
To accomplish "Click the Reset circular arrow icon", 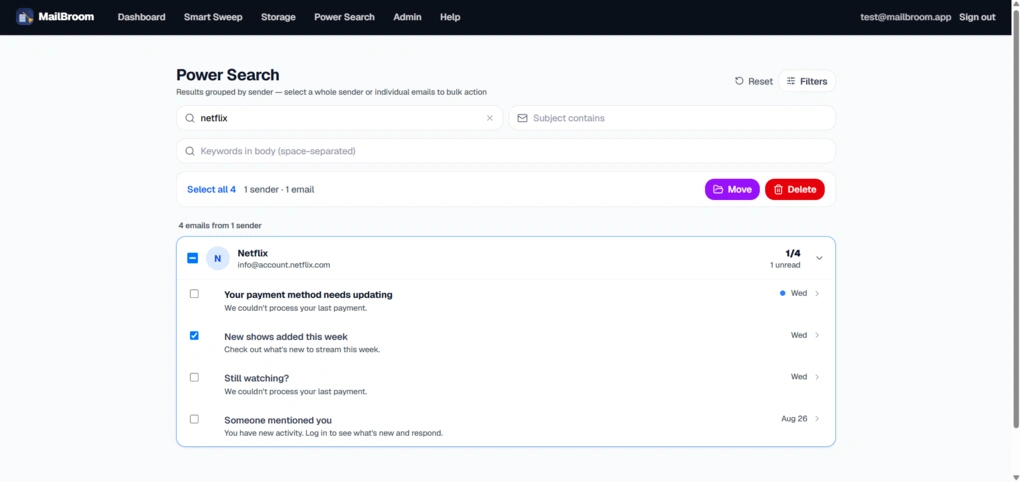I will pos(739,81).
